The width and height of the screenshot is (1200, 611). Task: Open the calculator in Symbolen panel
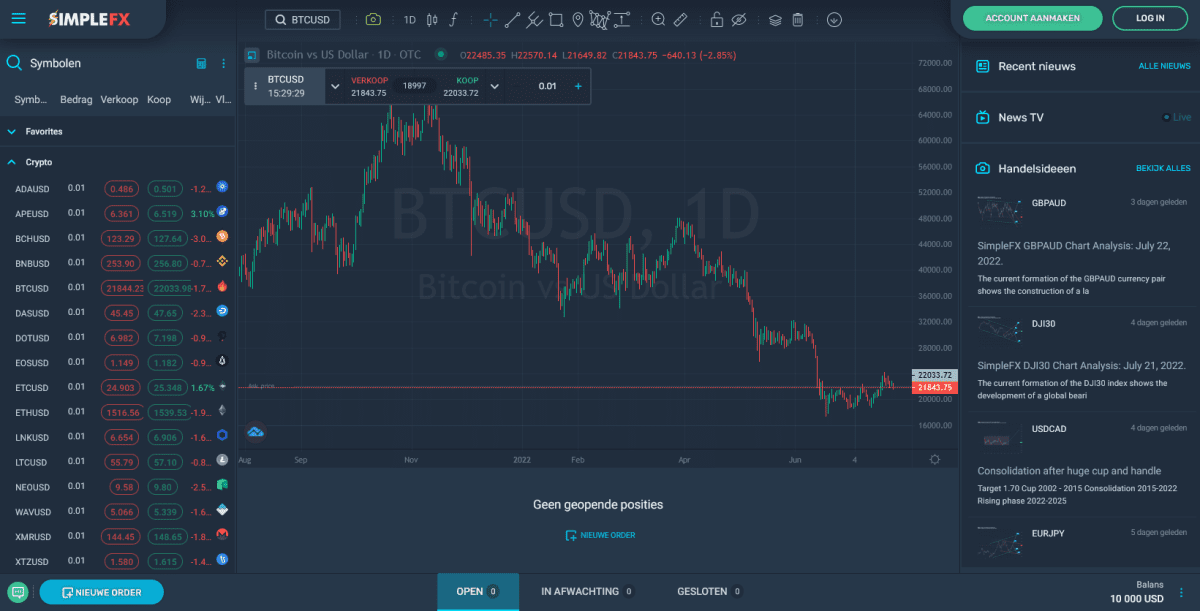[x=201, y=63]
